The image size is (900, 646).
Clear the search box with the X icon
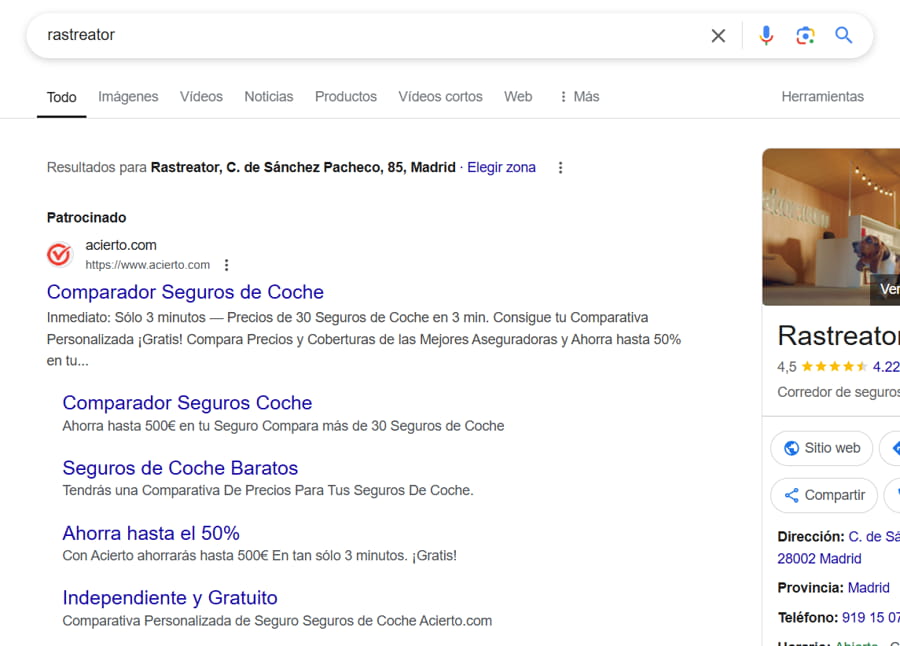[718, 36]
